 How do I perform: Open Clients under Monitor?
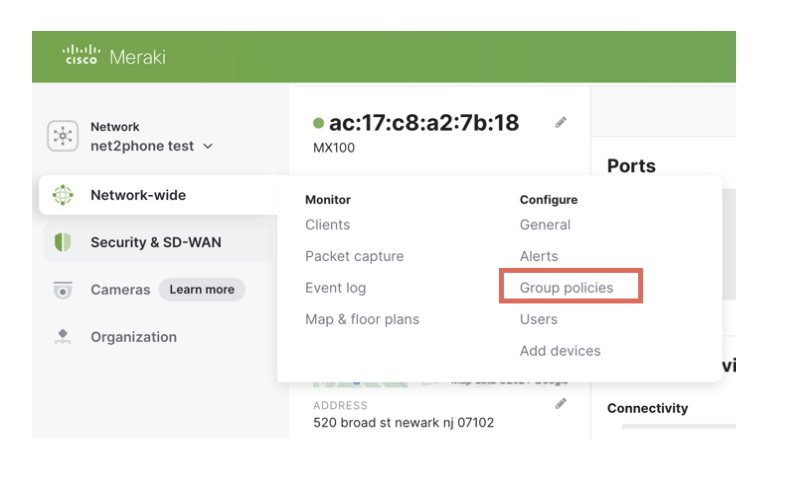click(327, 224)
